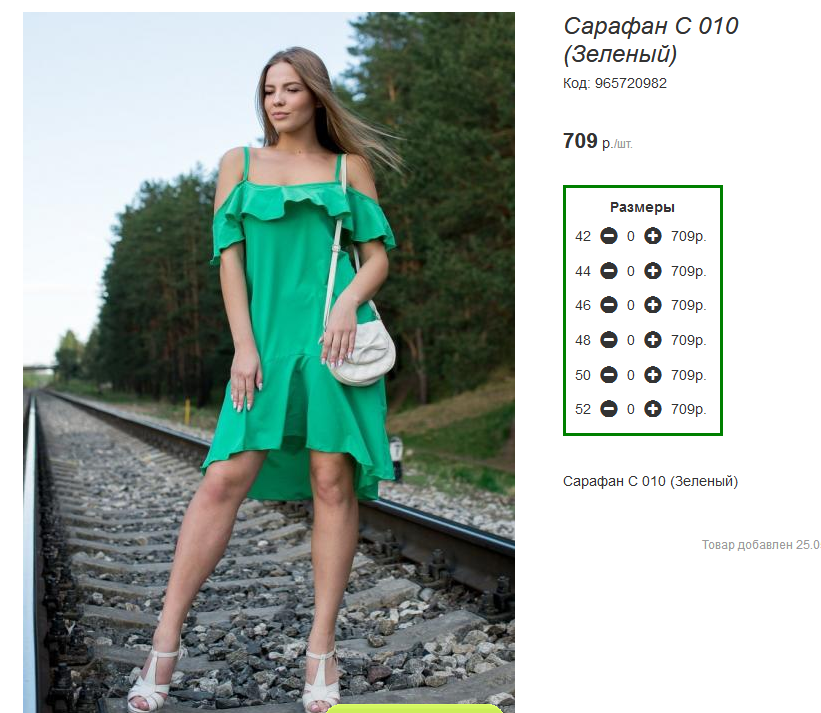Click plus icon for size 52

pyautogui.click(x=652, y=409)
